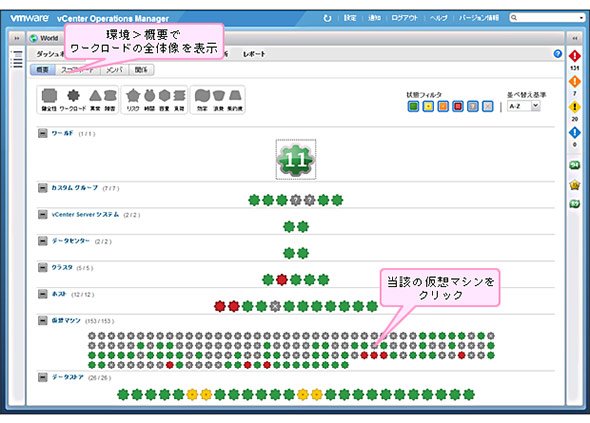The height and width of the screenshot is (423, 590).
Task: Collapse the 仮想マシン section
Action: coord(43,320)
